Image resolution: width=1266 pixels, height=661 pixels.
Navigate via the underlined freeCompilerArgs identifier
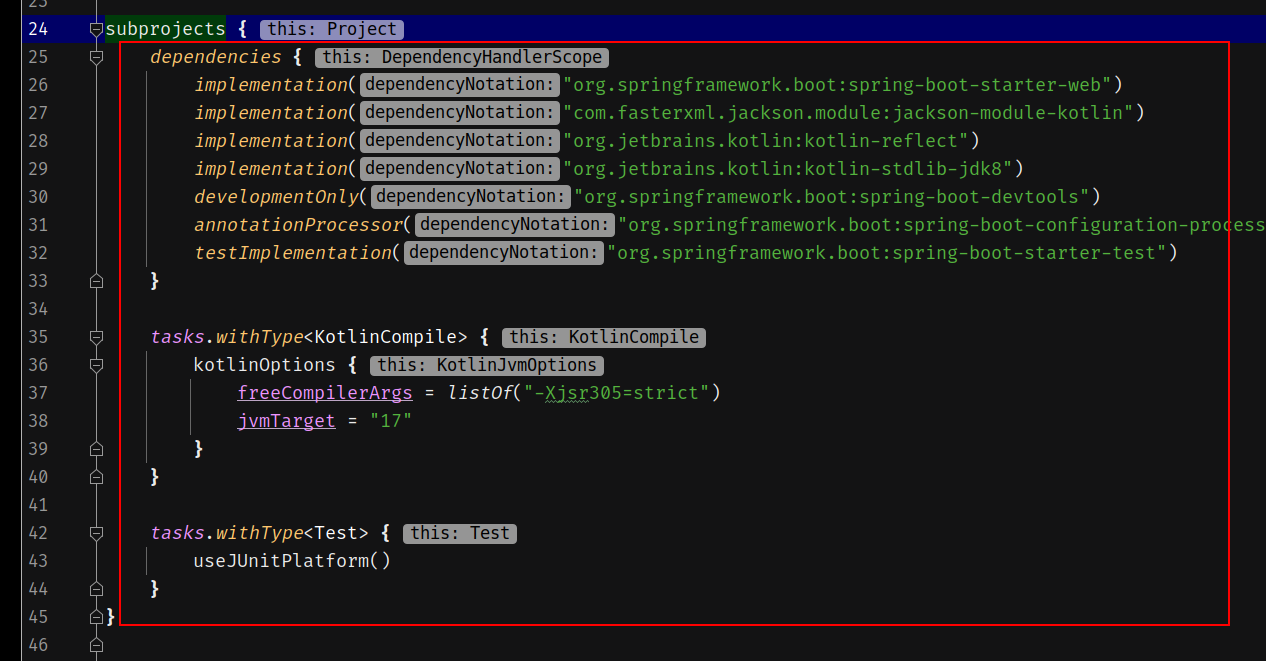click(324, 392)
